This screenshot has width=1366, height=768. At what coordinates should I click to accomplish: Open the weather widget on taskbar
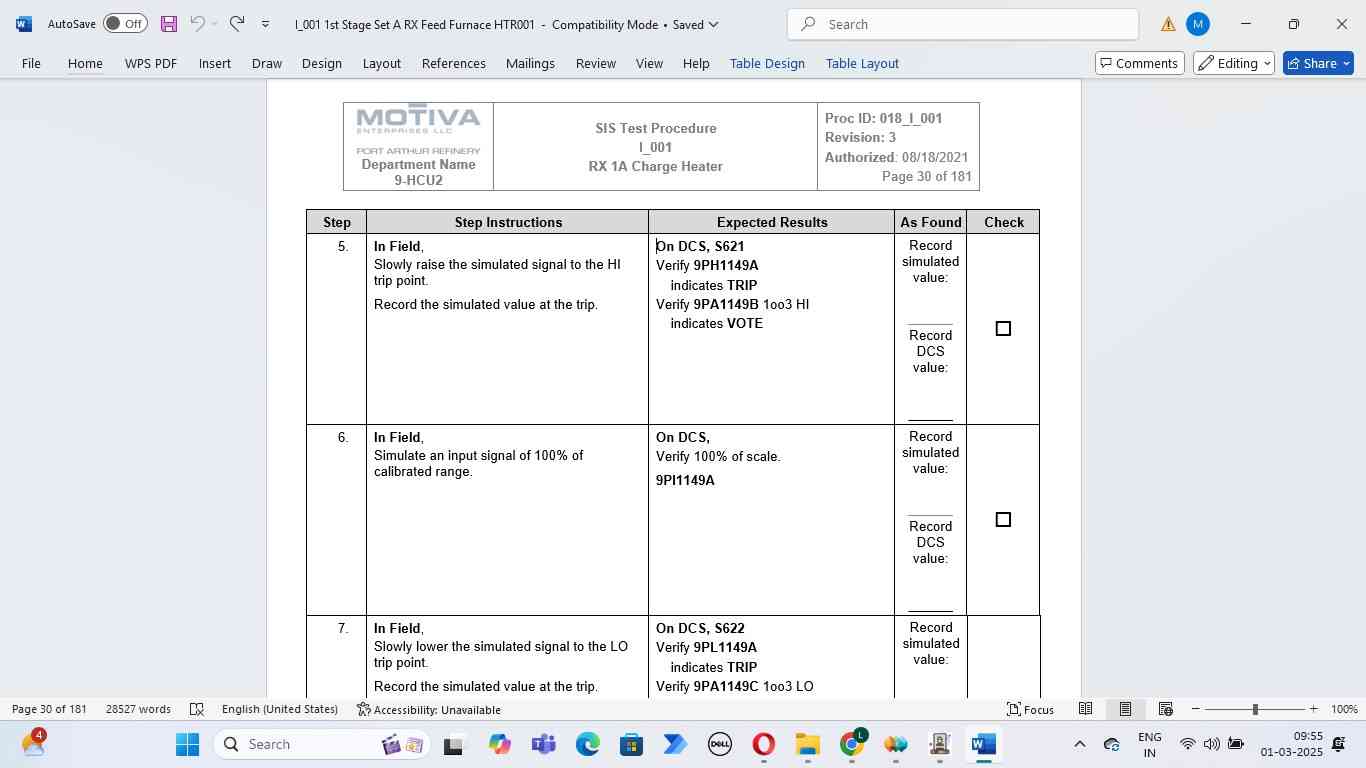pyautogui.click(x=32, y=742)
